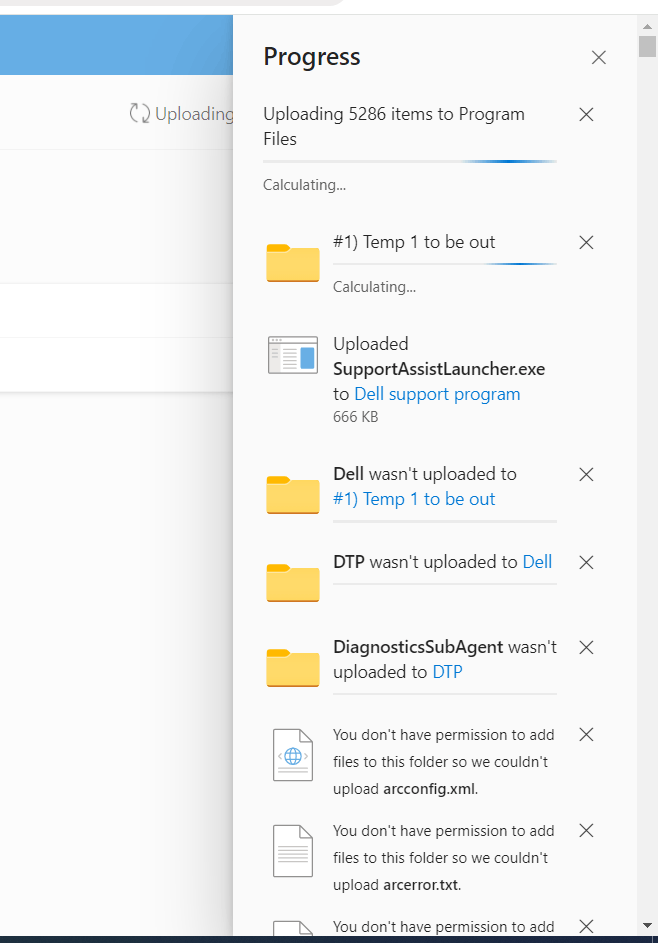Click the Uploading sync status indicator
Image resolution: width=658 pixels, height=943 pixels.
182,114
